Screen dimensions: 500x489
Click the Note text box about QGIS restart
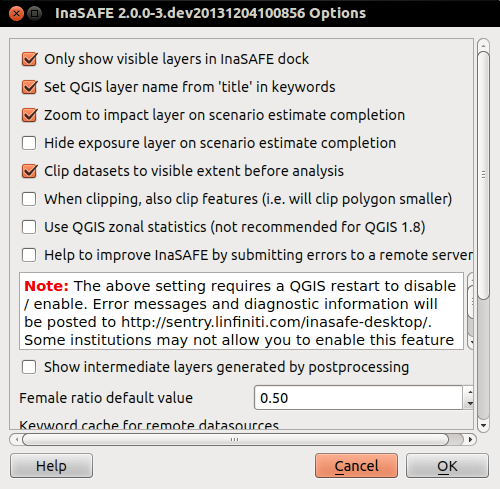click(x=241, y=311)
